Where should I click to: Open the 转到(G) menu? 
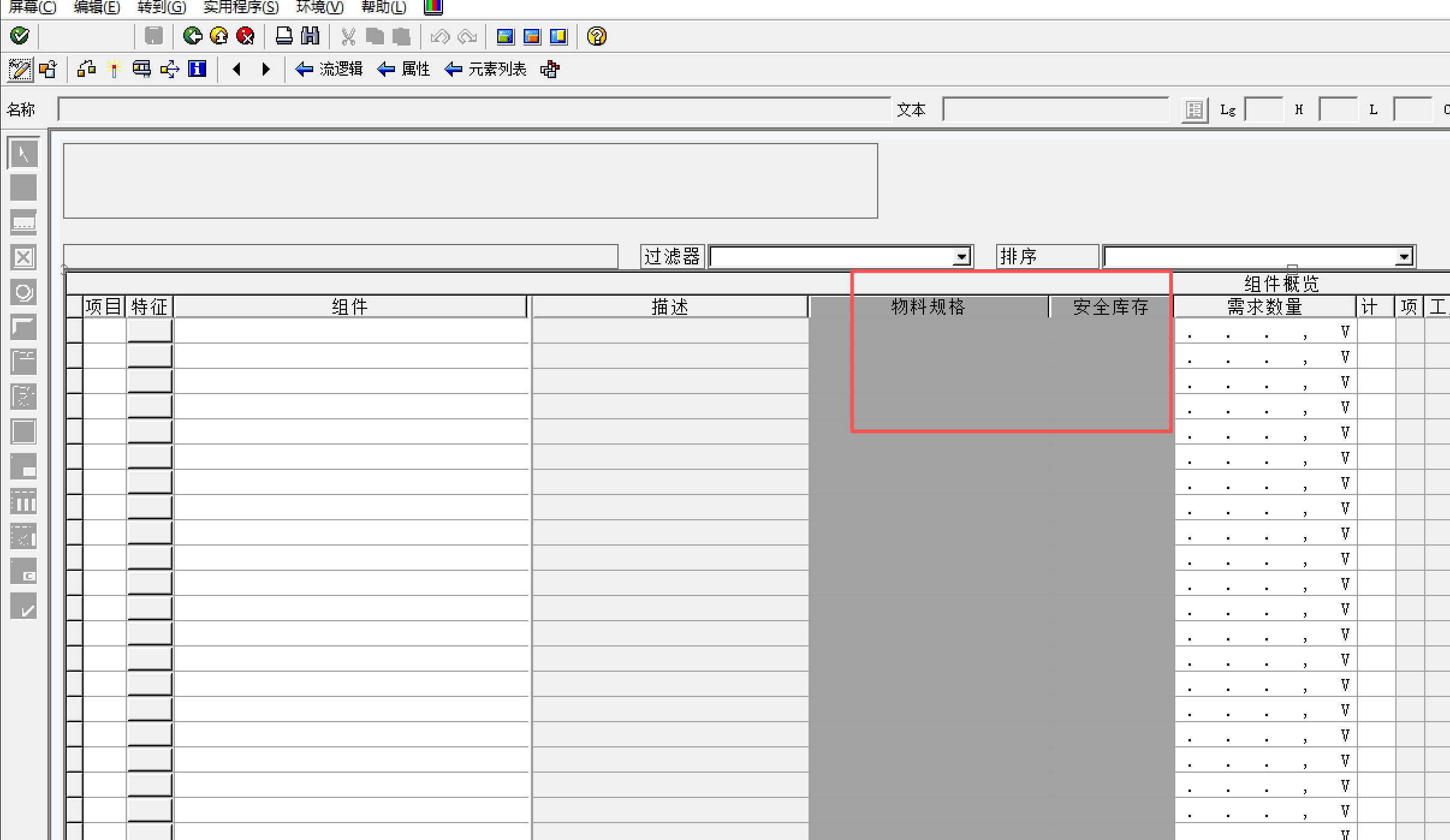(x=162, y=7)
